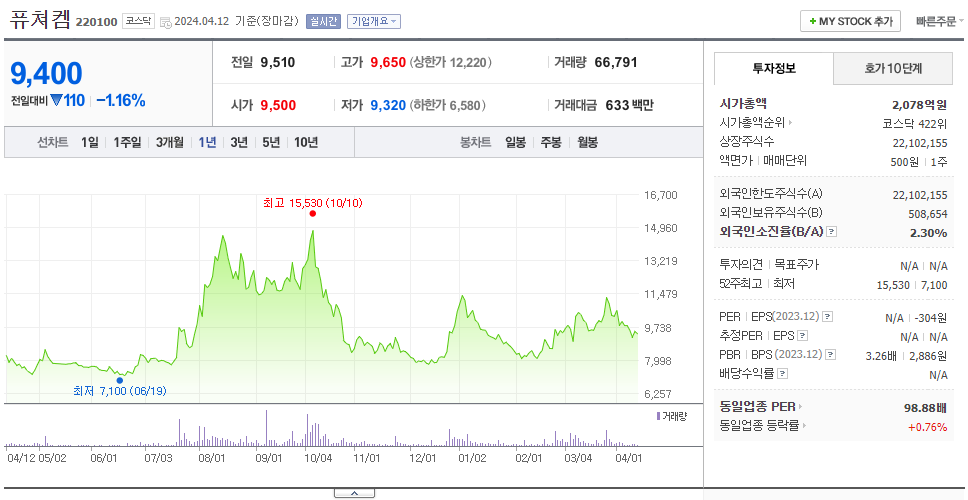Click the 동일업종 PER value 98.88배

[x=925, y=407]
